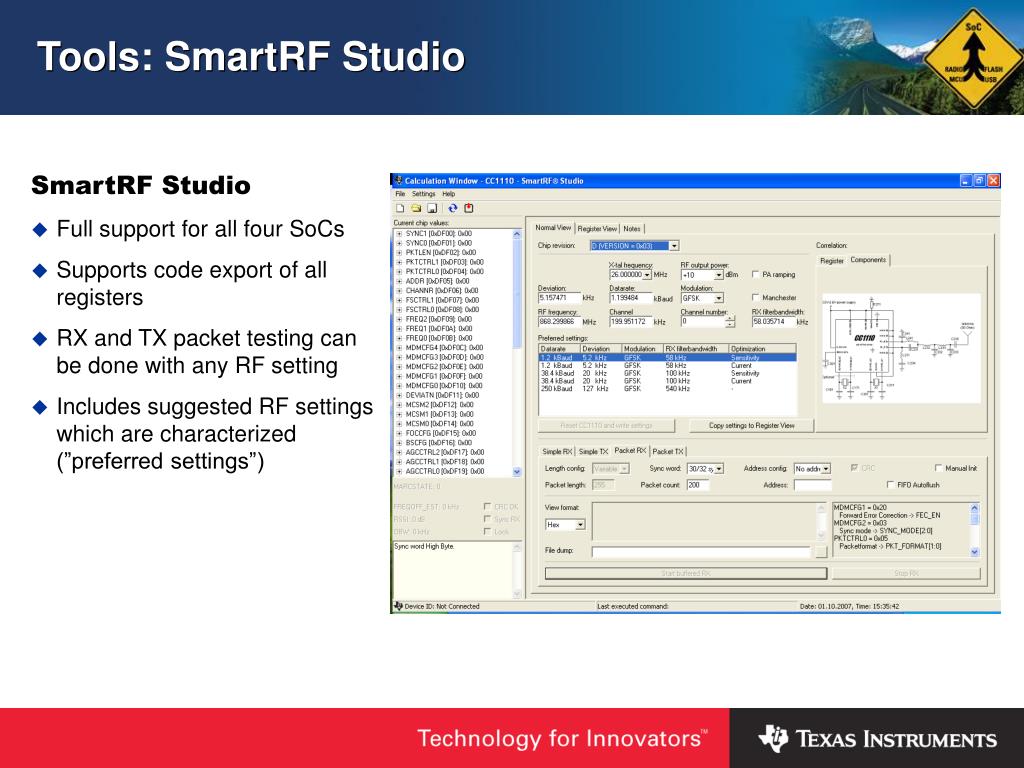The image size is (1024, 768).
Task: Switch to the Notes tab
Action: click(632, 229)
